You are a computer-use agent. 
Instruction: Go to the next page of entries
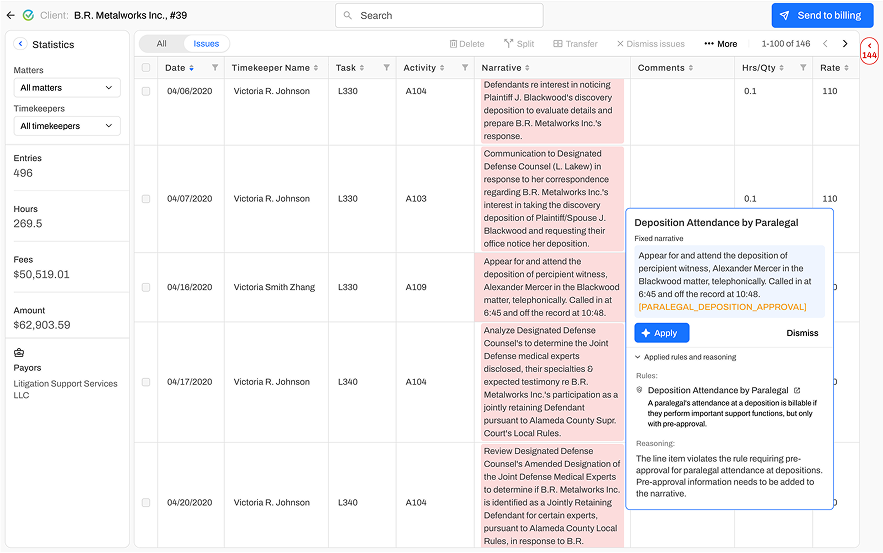click(845, 44)
